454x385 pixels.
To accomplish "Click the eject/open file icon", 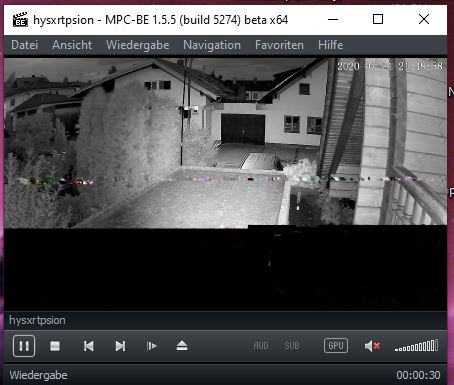I will 182,346.
